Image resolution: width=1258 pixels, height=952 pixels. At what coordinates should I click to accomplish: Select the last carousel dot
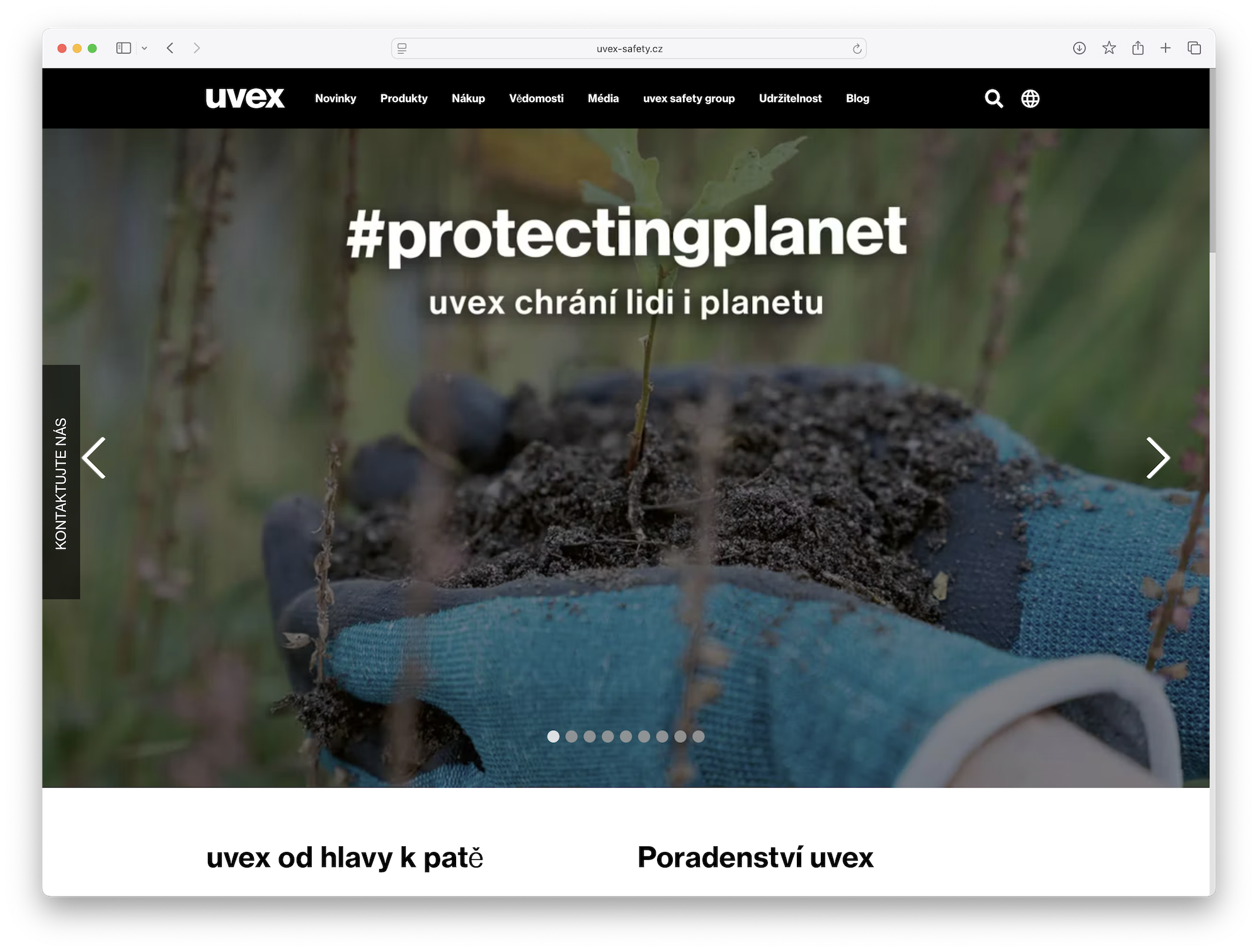point(698,737)
